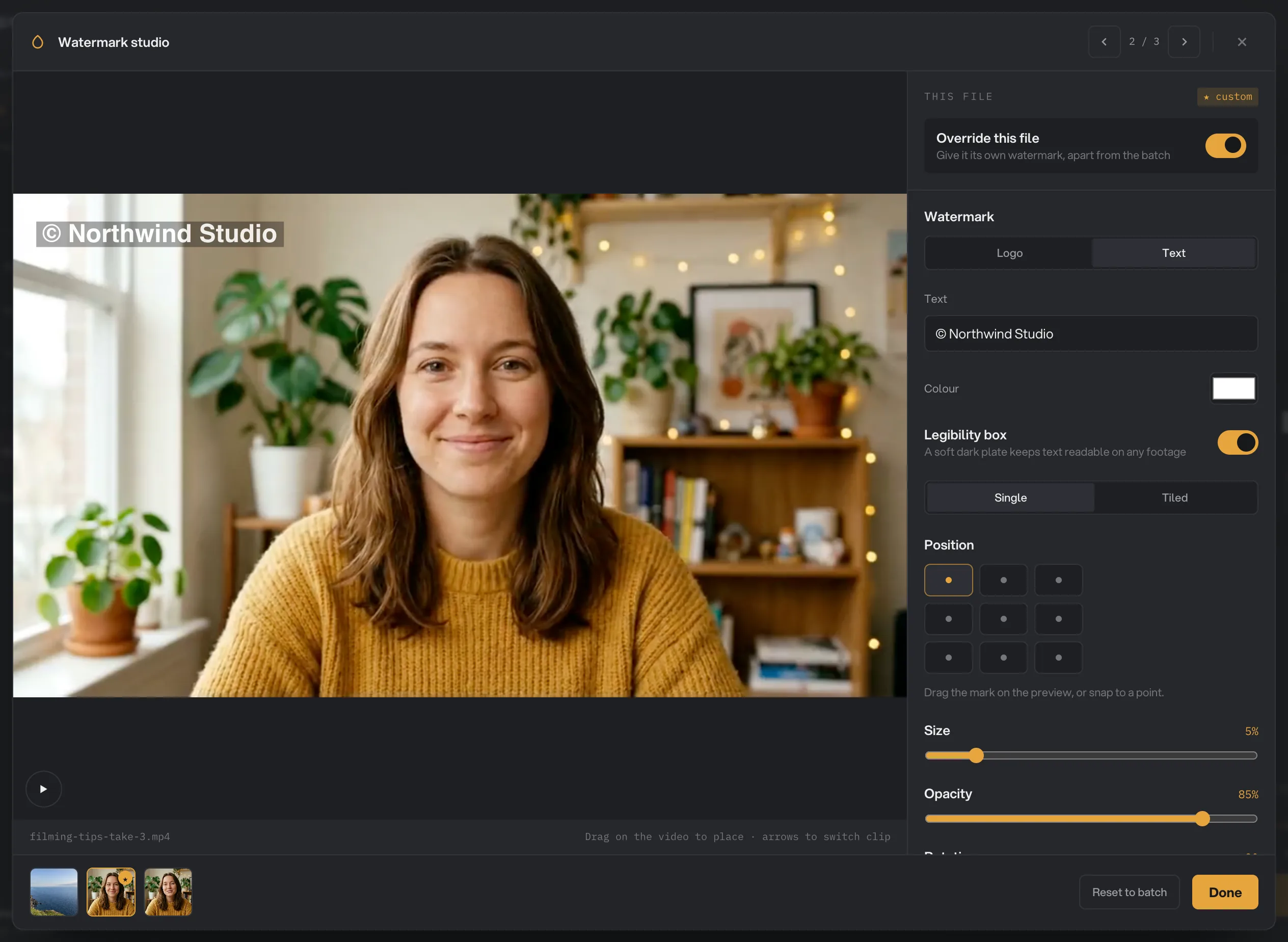This screenshot has height=942, width=1288.
Task: Choose Single watermark layout
Action: (1010, 497)
